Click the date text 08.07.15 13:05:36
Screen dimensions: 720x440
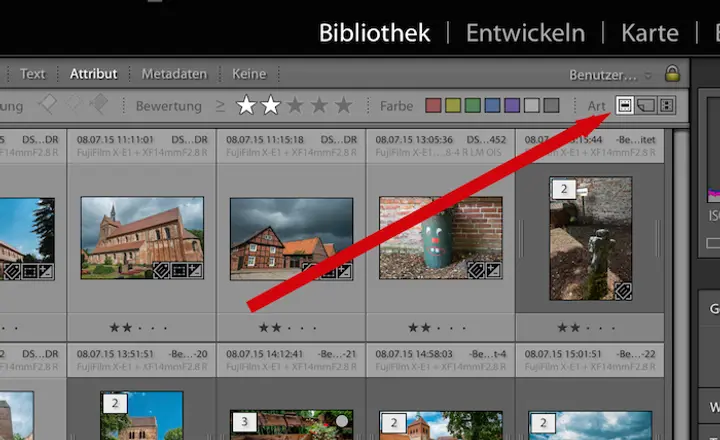[x=414, y=140]
